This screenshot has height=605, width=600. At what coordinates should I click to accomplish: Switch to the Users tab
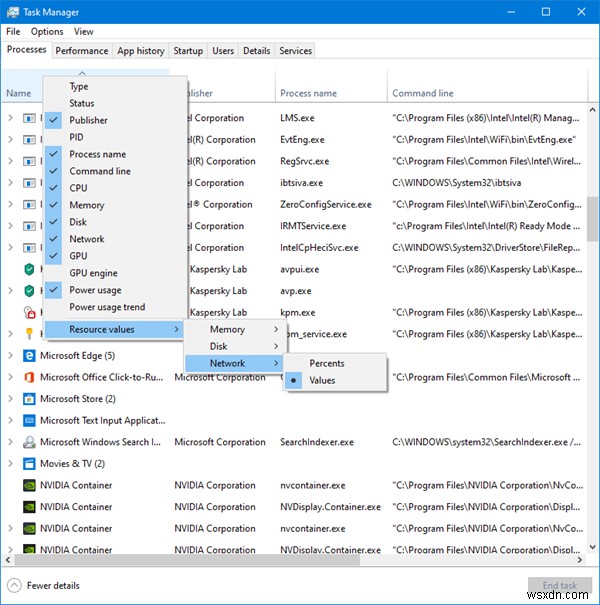[x=223, y=51]
